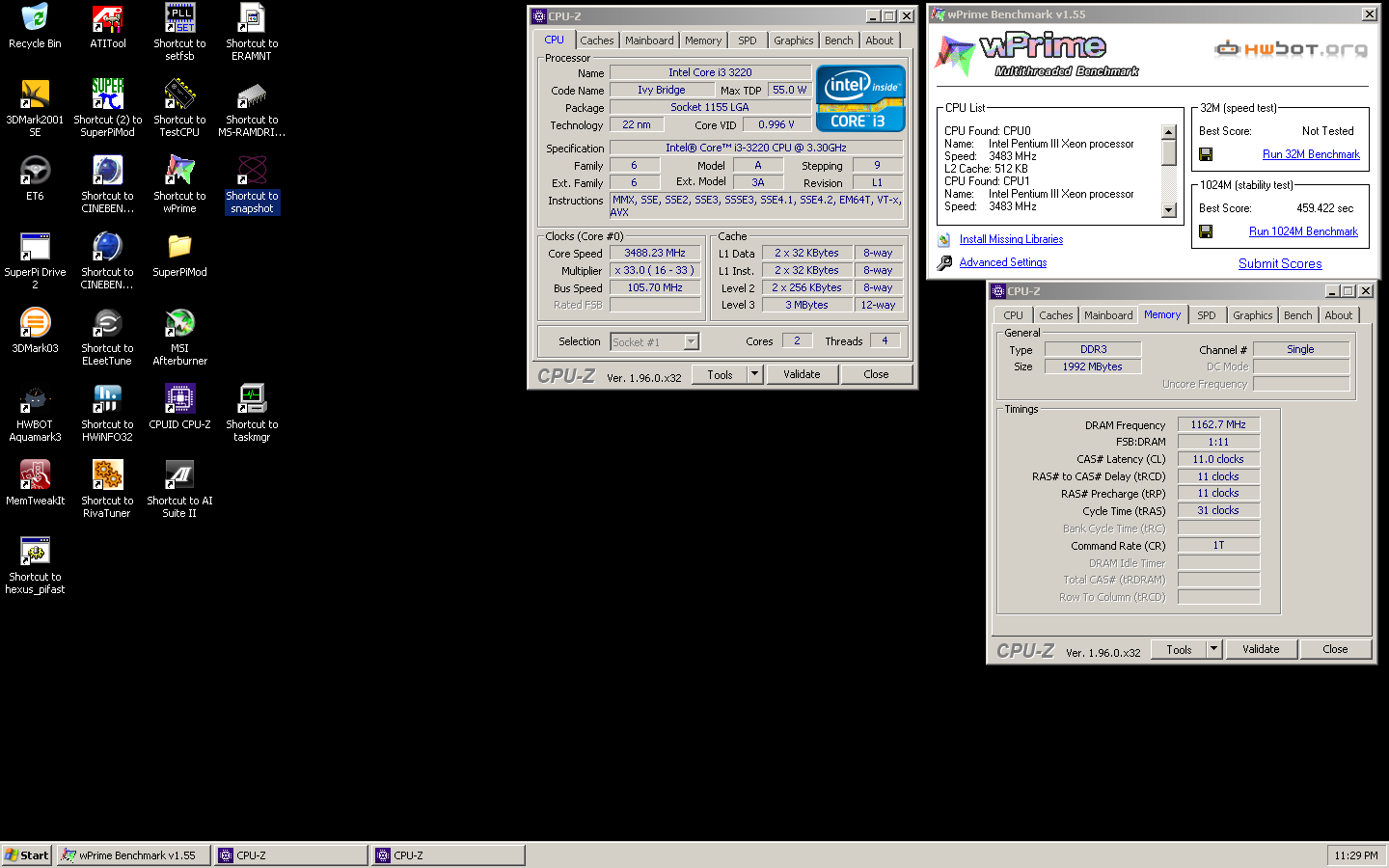Image resolution: width=1389 pixels, height=868 pixels.
Task: Select the CPU tab in CPU-Z Memory window
Action: 1014,315
